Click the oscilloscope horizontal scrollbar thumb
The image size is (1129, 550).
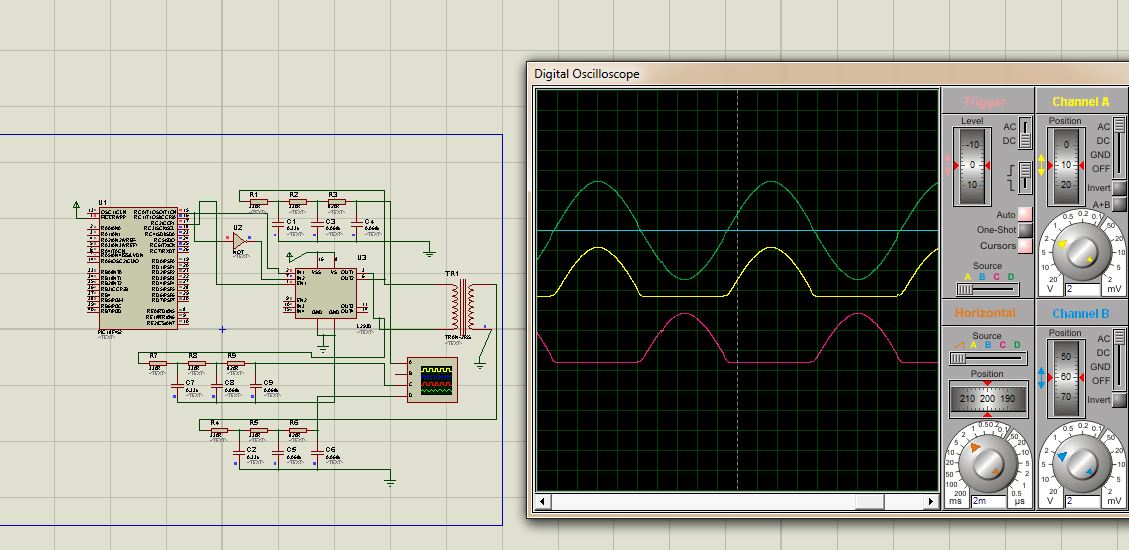869,501
